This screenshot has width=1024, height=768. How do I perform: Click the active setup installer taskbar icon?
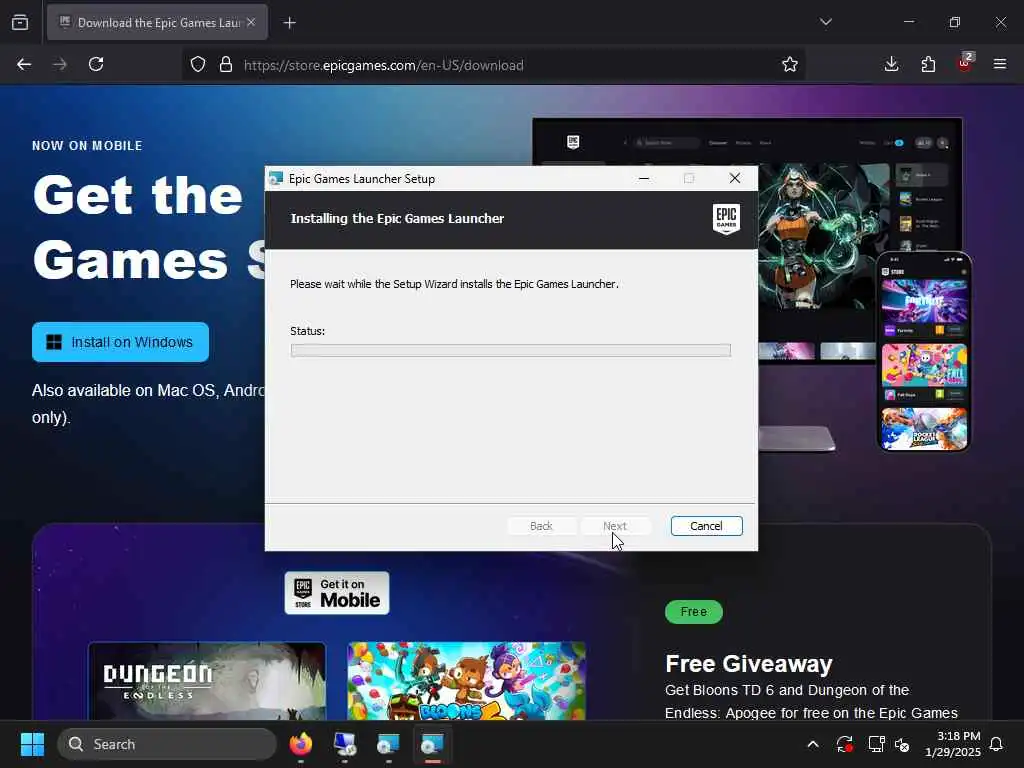click(x=432, y=744)
